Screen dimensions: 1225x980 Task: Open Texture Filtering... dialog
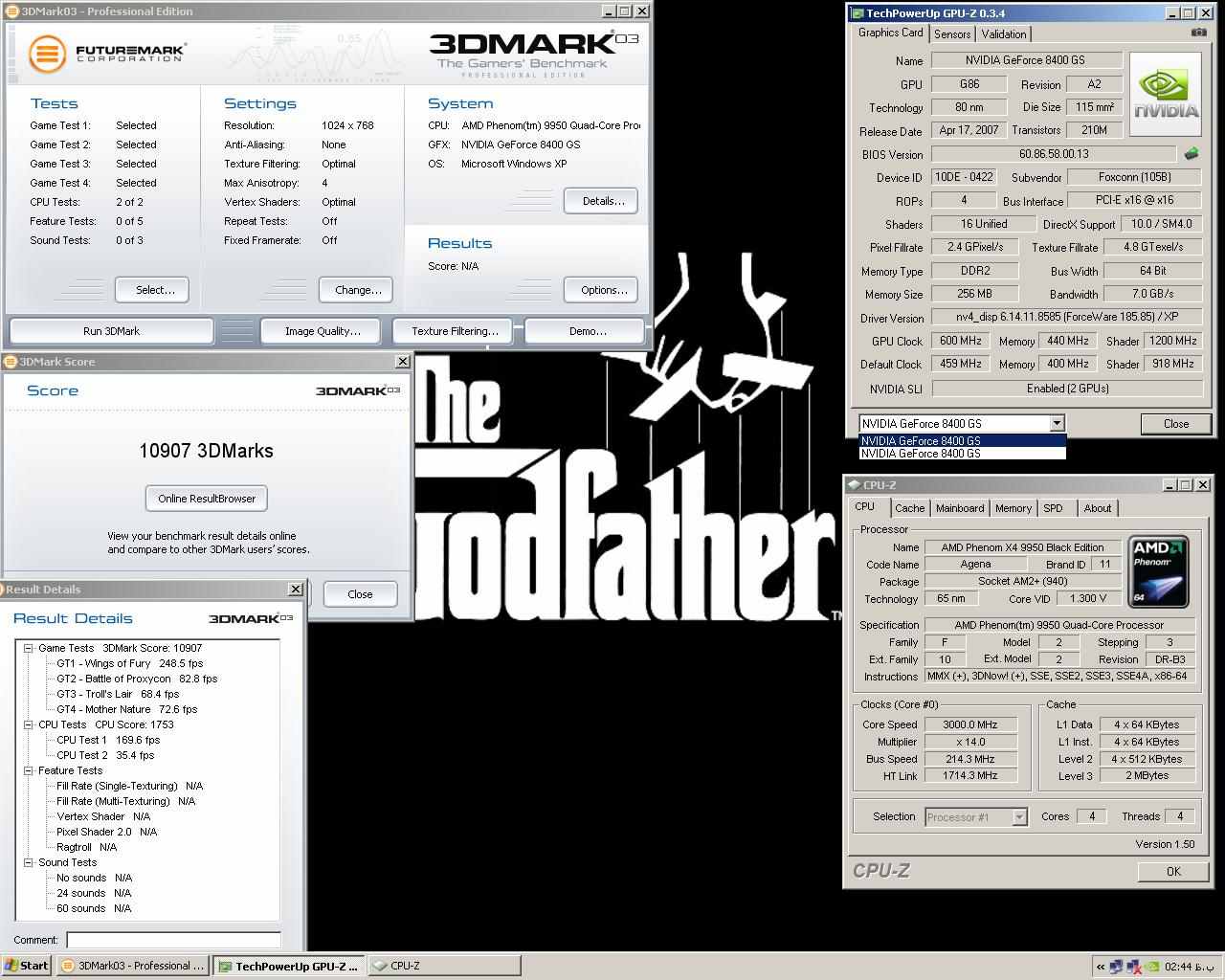click(455, 331)
